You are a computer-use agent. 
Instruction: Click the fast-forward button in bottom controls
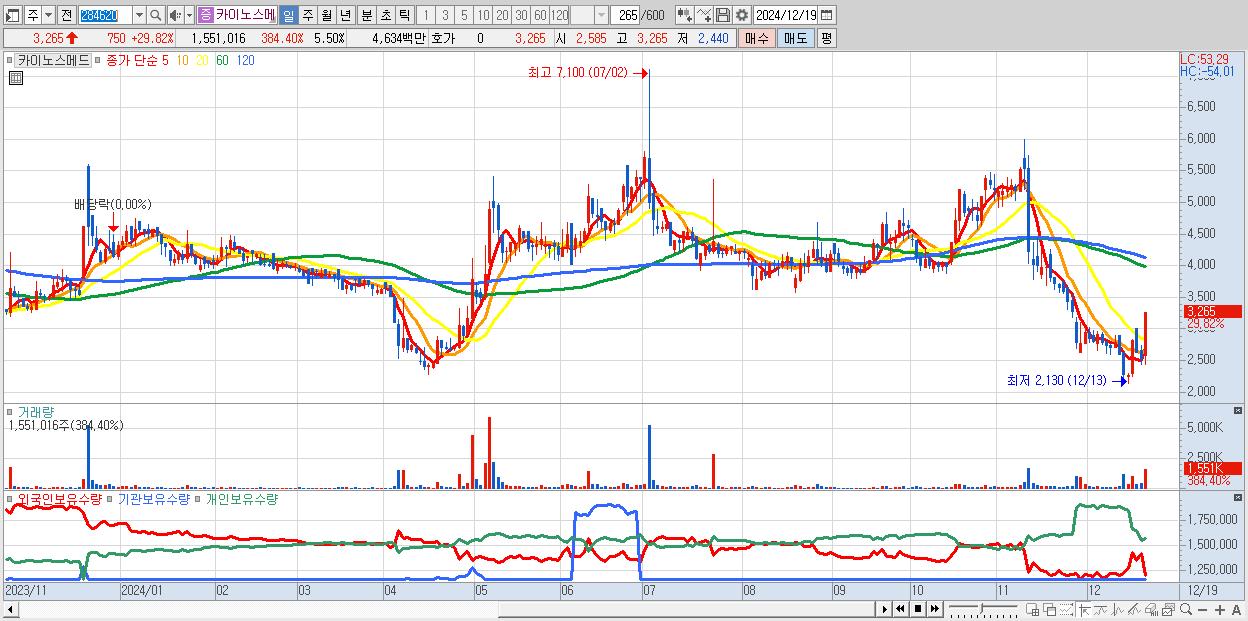click(x=934, y=609)
